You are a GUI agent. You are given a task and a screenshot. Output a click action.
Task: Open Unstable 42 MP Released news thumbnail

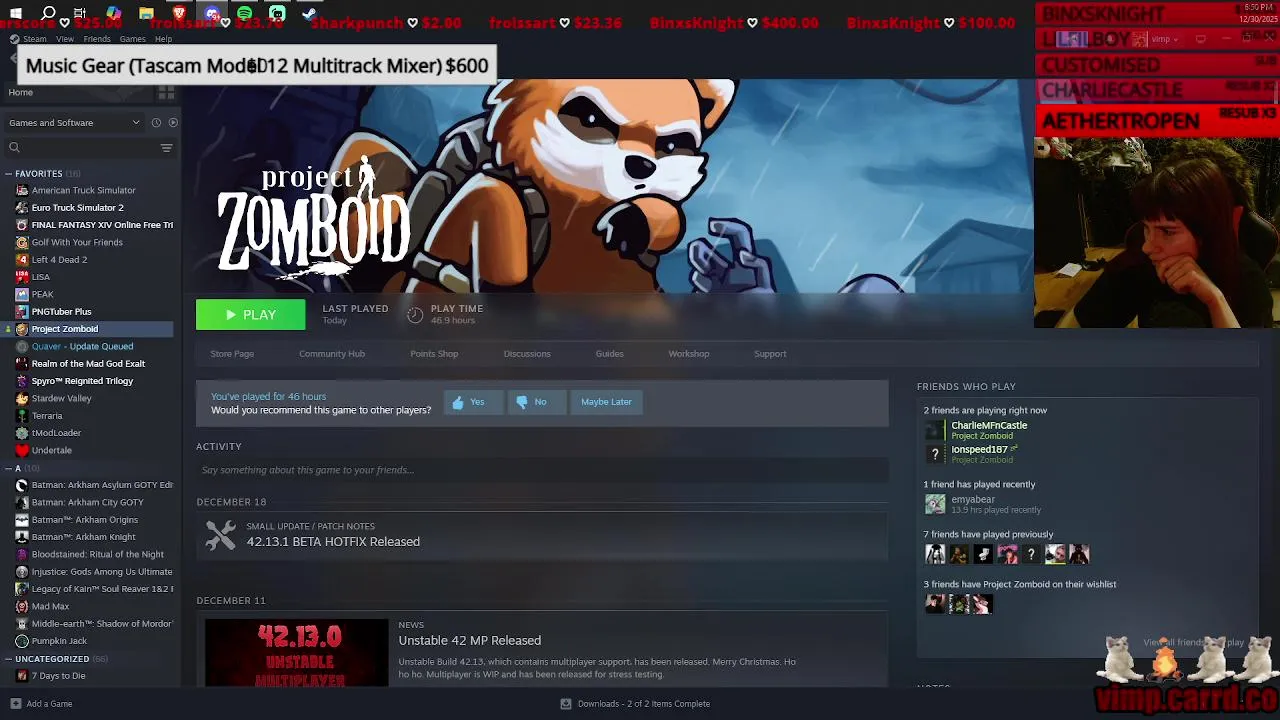point(296,653)
